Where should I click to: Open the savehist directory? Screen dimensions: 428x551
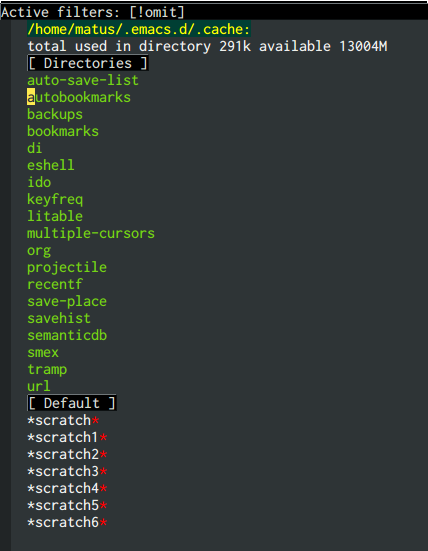59,318
